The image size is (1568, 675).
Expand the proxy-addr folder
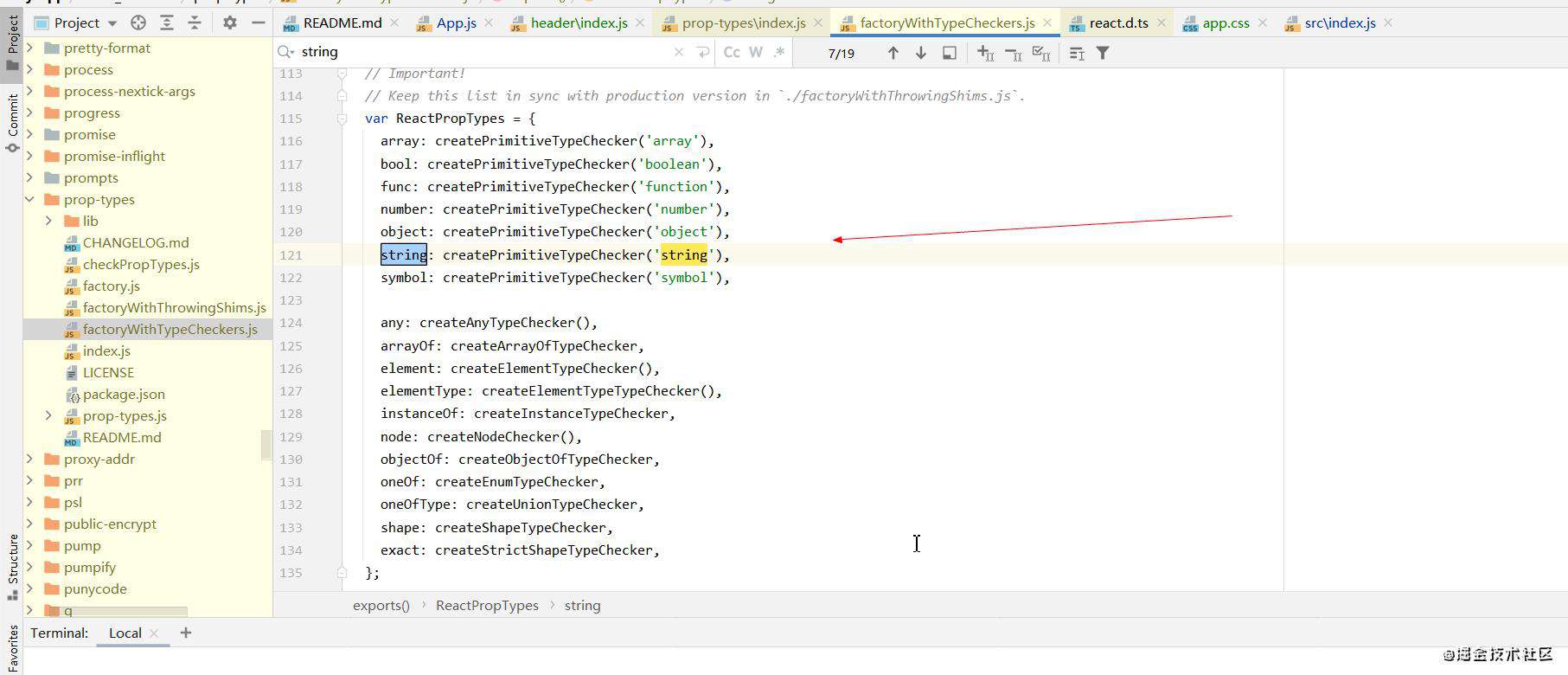pos(30,459)
